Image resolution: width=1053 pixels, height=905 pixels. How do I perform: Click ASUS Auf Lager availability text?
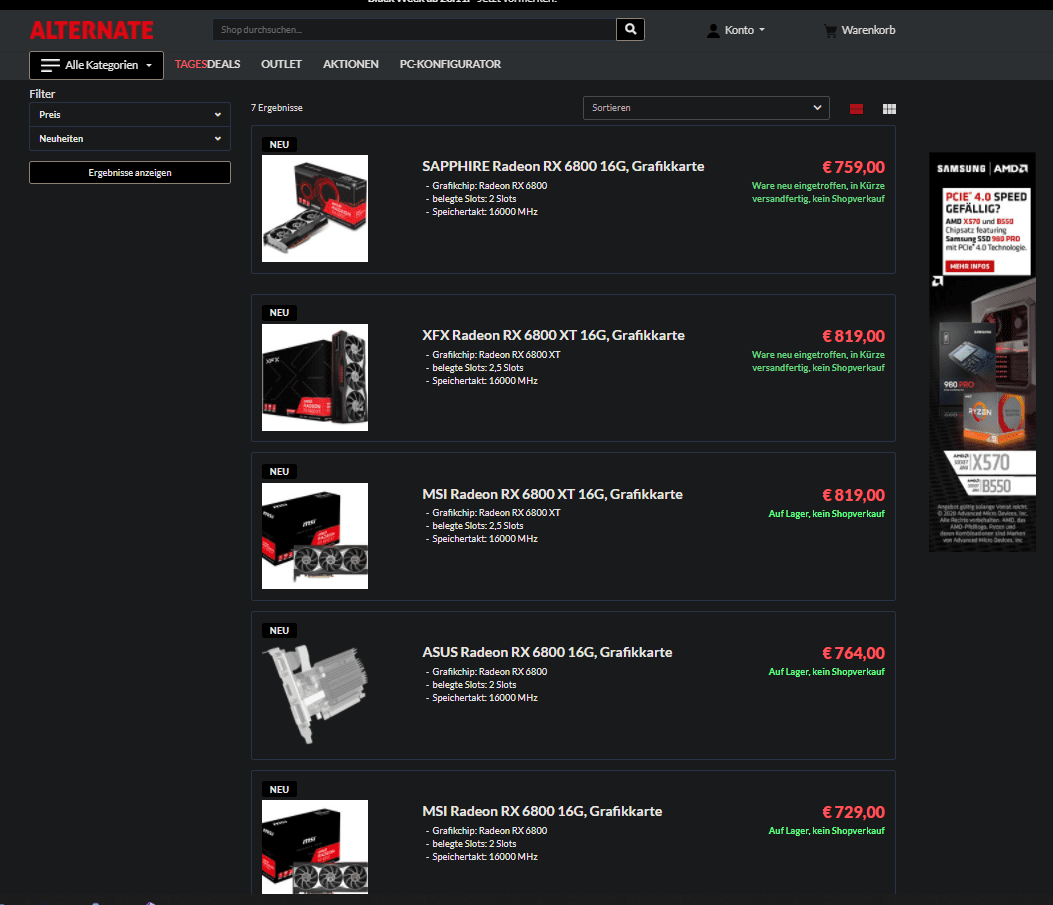[x=826, y=672]
